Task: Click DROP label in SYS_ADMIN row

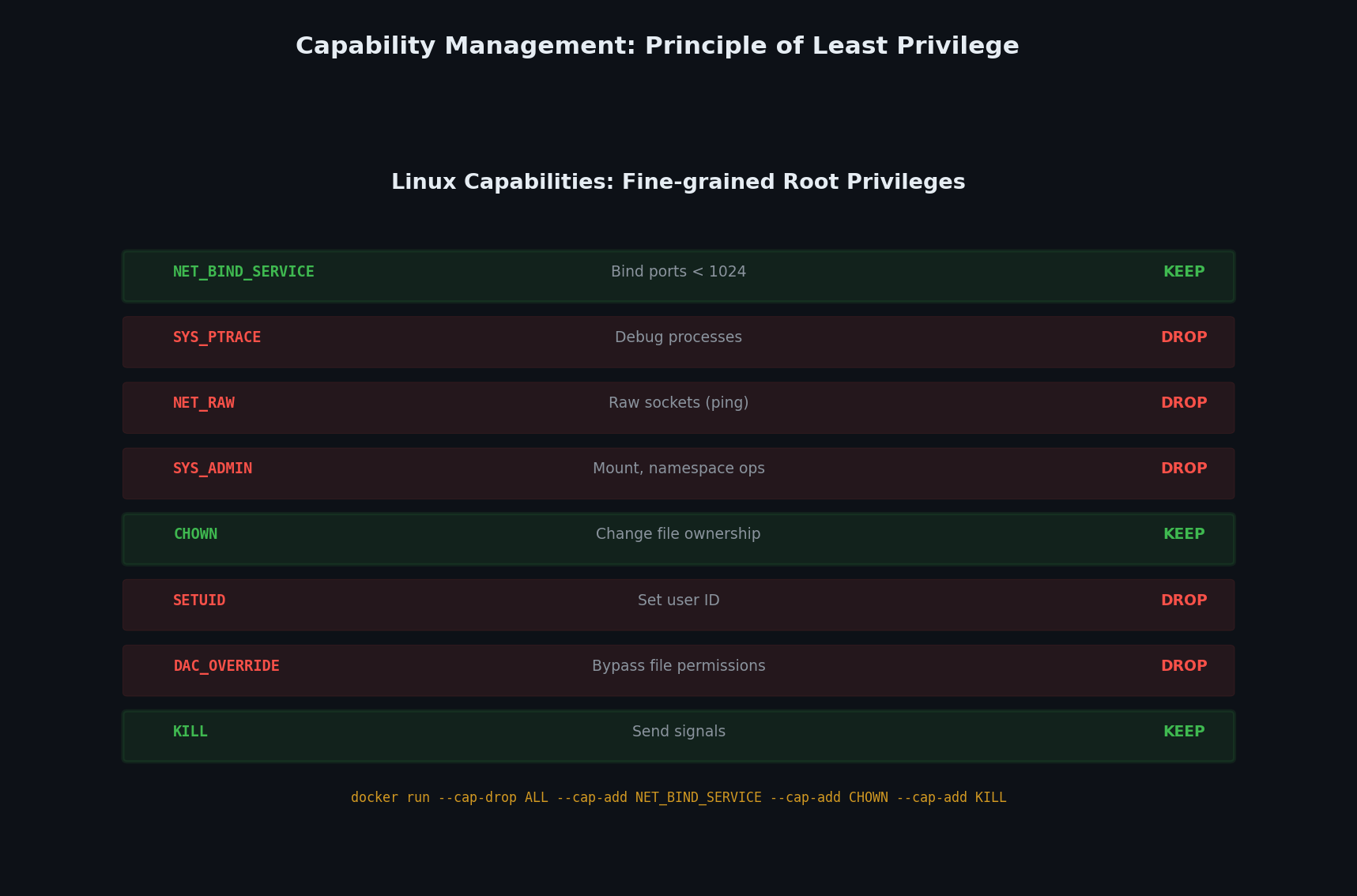Action: point(1184,469)
